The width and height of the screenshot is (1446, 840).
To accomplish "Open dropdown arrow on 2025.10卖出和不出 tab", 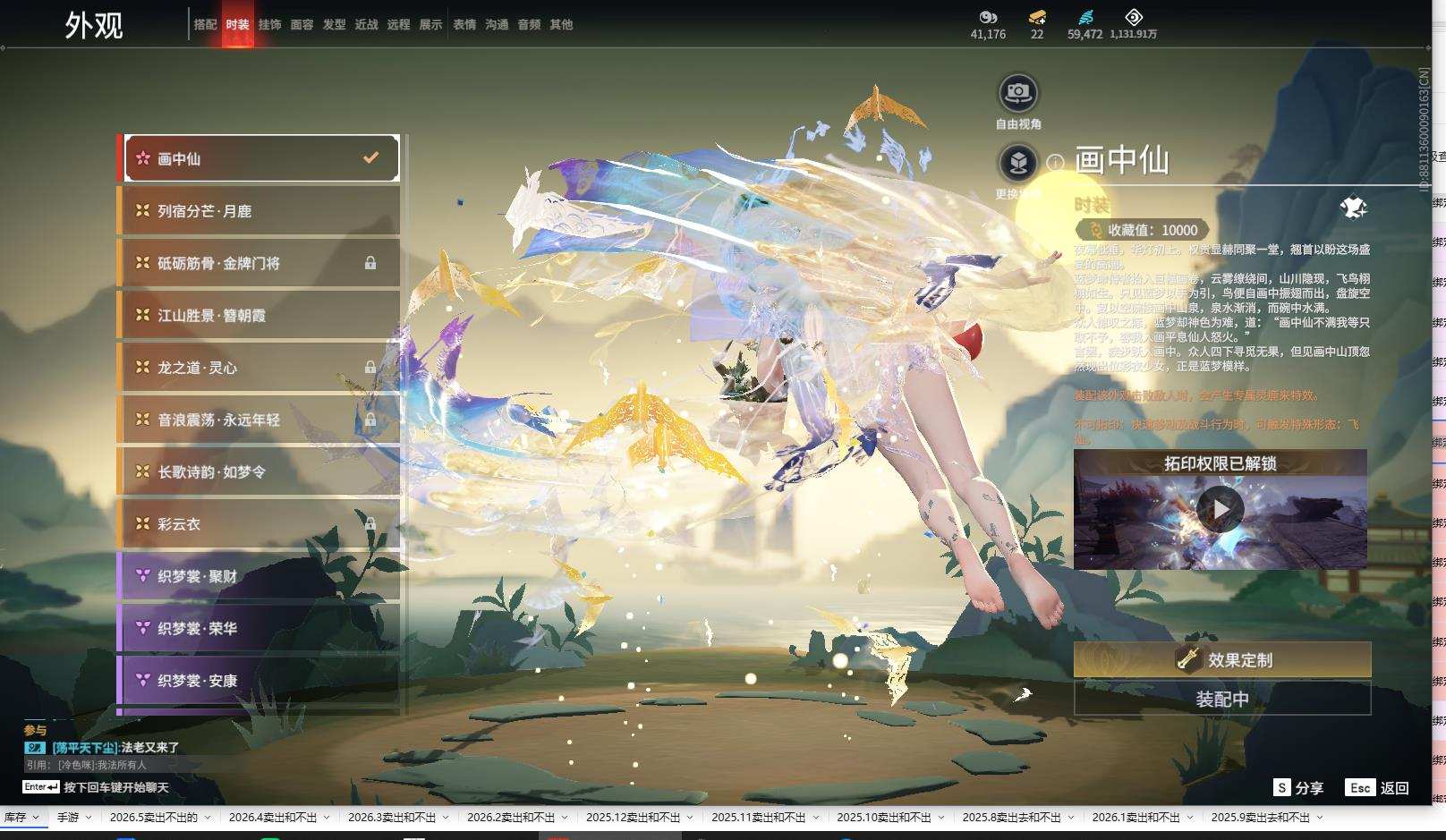I will (x=940, y=818).
